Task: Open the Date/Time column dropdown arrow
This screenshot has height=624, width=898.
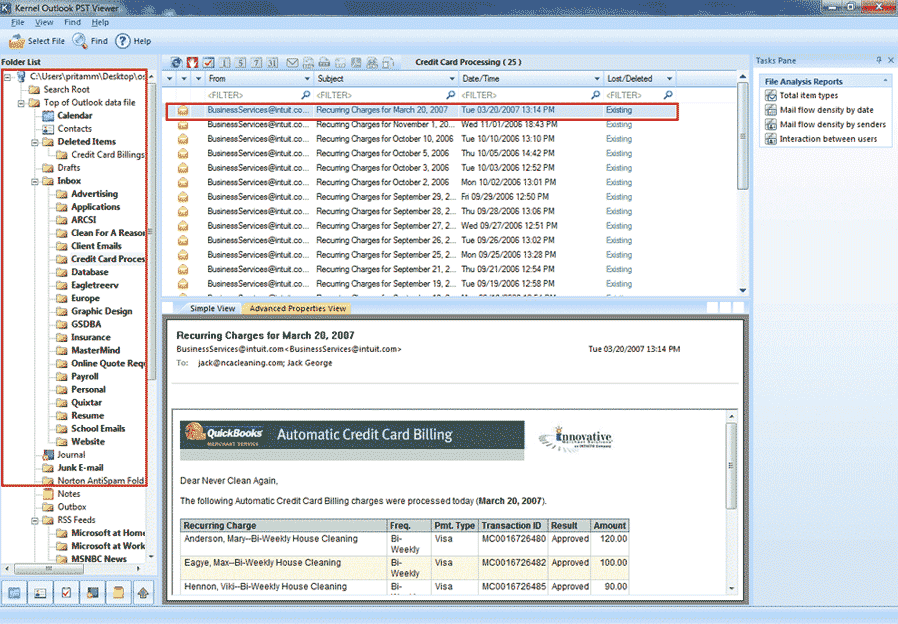Action: pyautogui.click(x=597, y=78)
